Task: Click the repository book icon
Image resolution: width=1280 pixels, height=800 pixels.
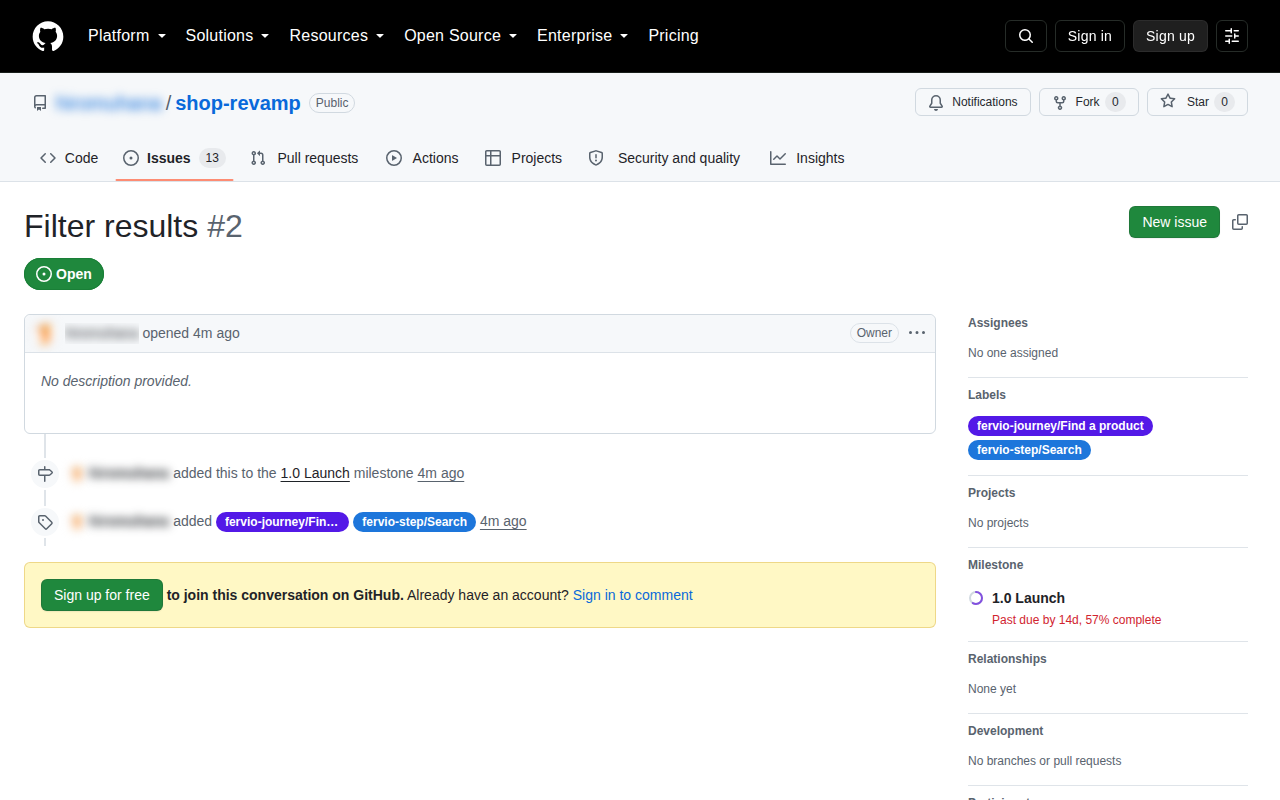Action: (x=40, y=103)
